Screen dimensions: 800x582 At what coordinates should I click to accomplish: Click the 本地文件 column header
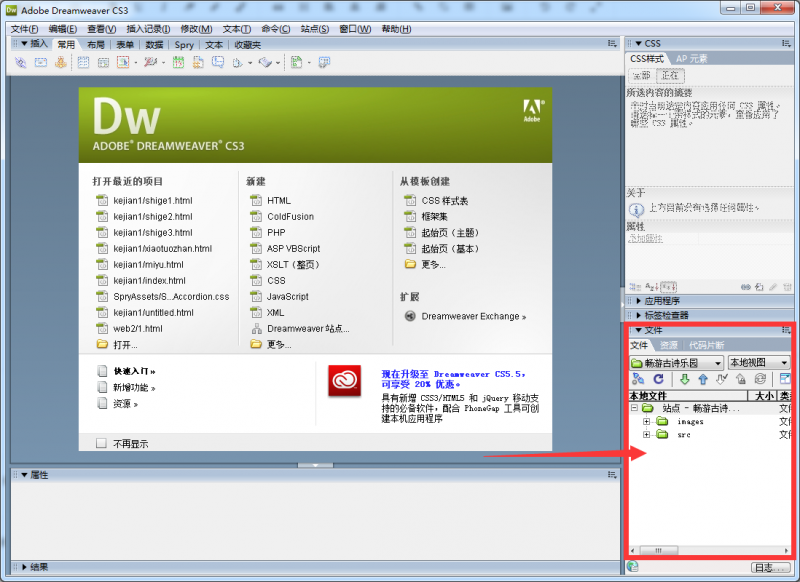[688, 395]
